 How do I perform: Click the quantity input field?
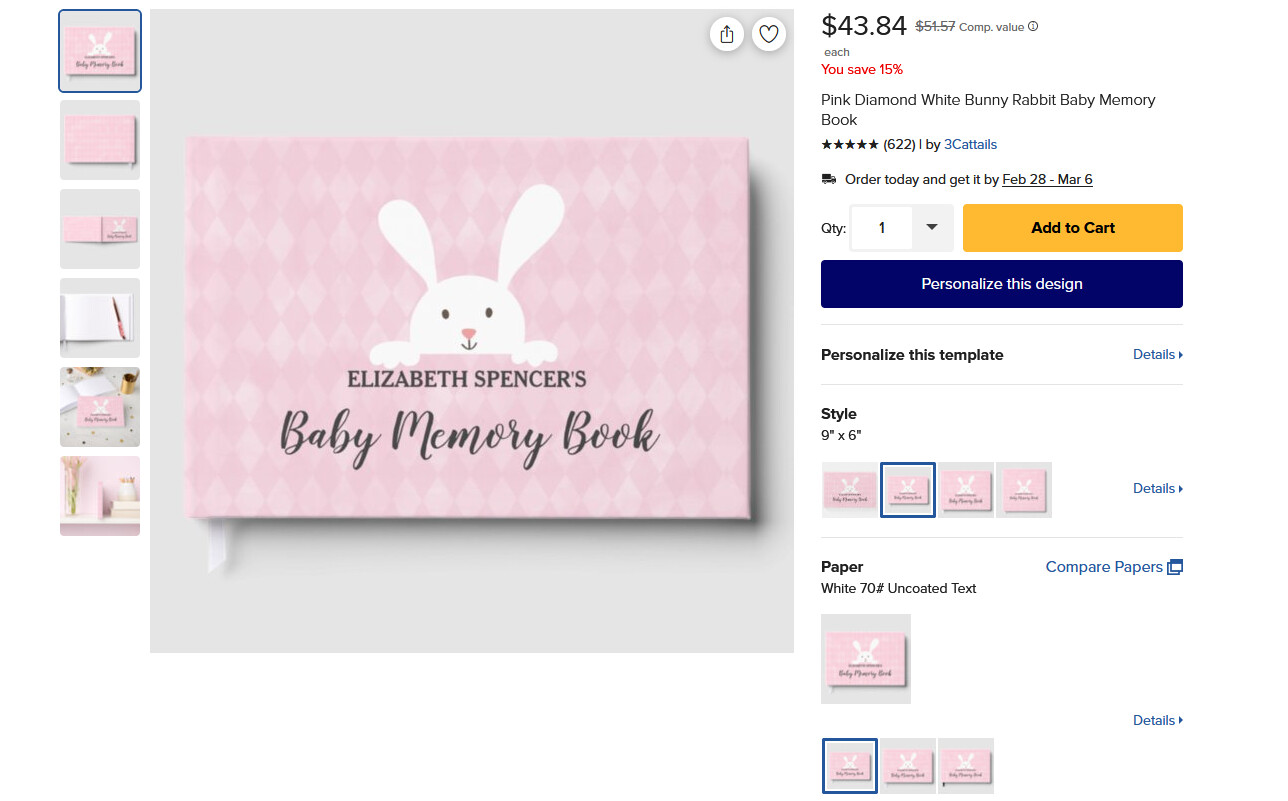click(881, 228)
